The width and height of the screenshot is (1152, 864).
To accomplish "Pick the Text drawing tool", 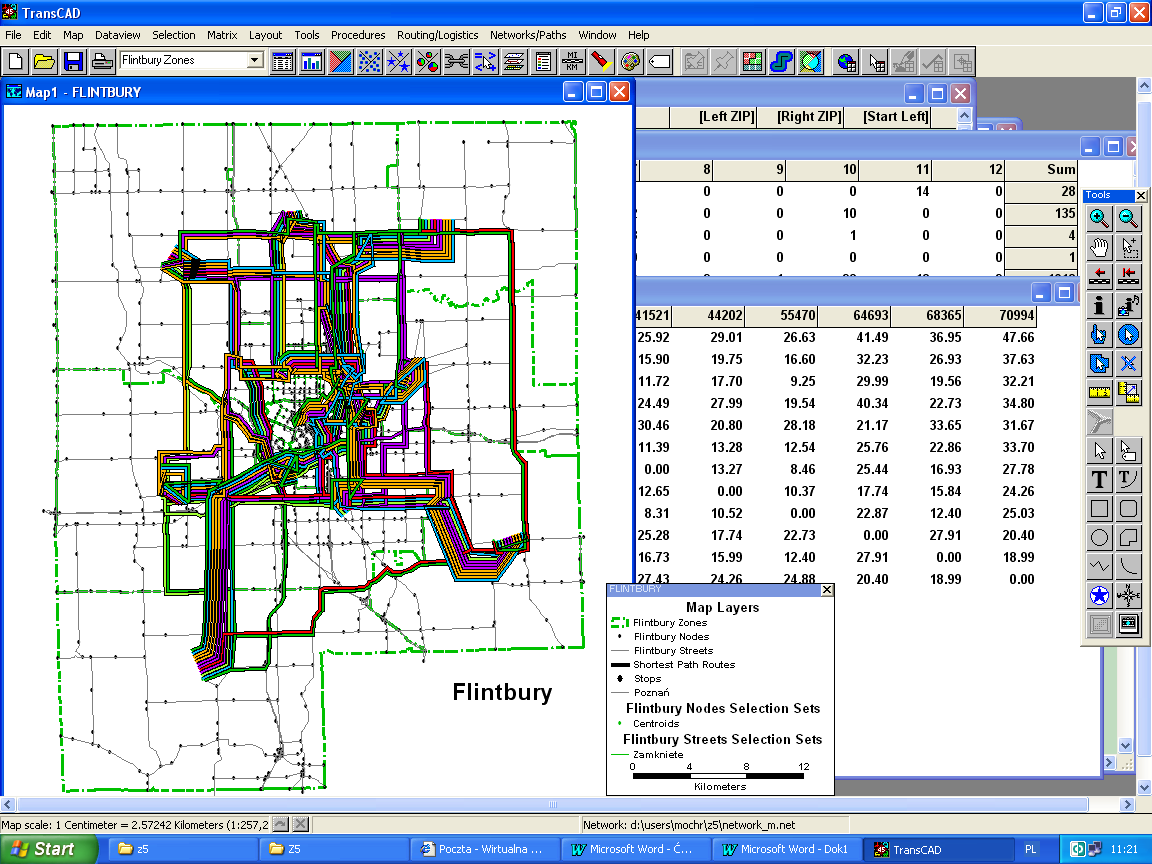I will 1099,480.
